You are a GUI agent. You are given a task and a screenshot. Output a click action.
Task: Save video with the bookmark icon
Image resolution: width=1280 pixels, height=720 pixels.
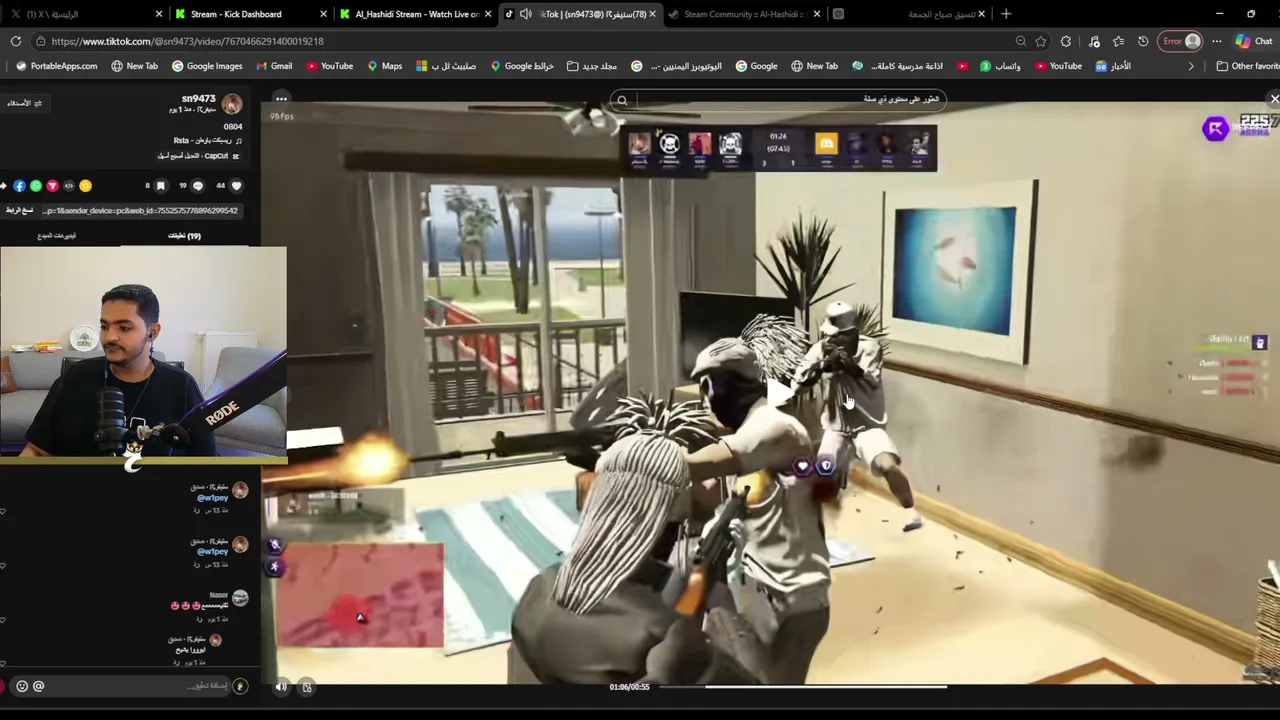[160, 186]
